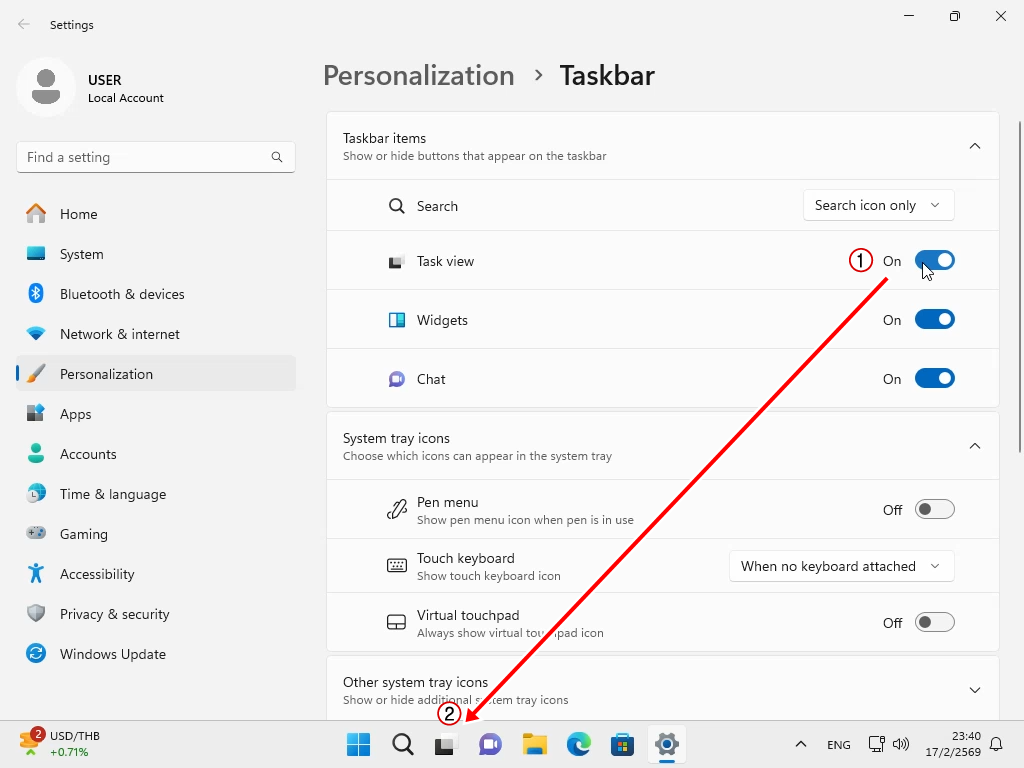The image size is (1024, 768).
Task: Launch Microsoft Edge from taskbar
Action: tap(579, 745)
